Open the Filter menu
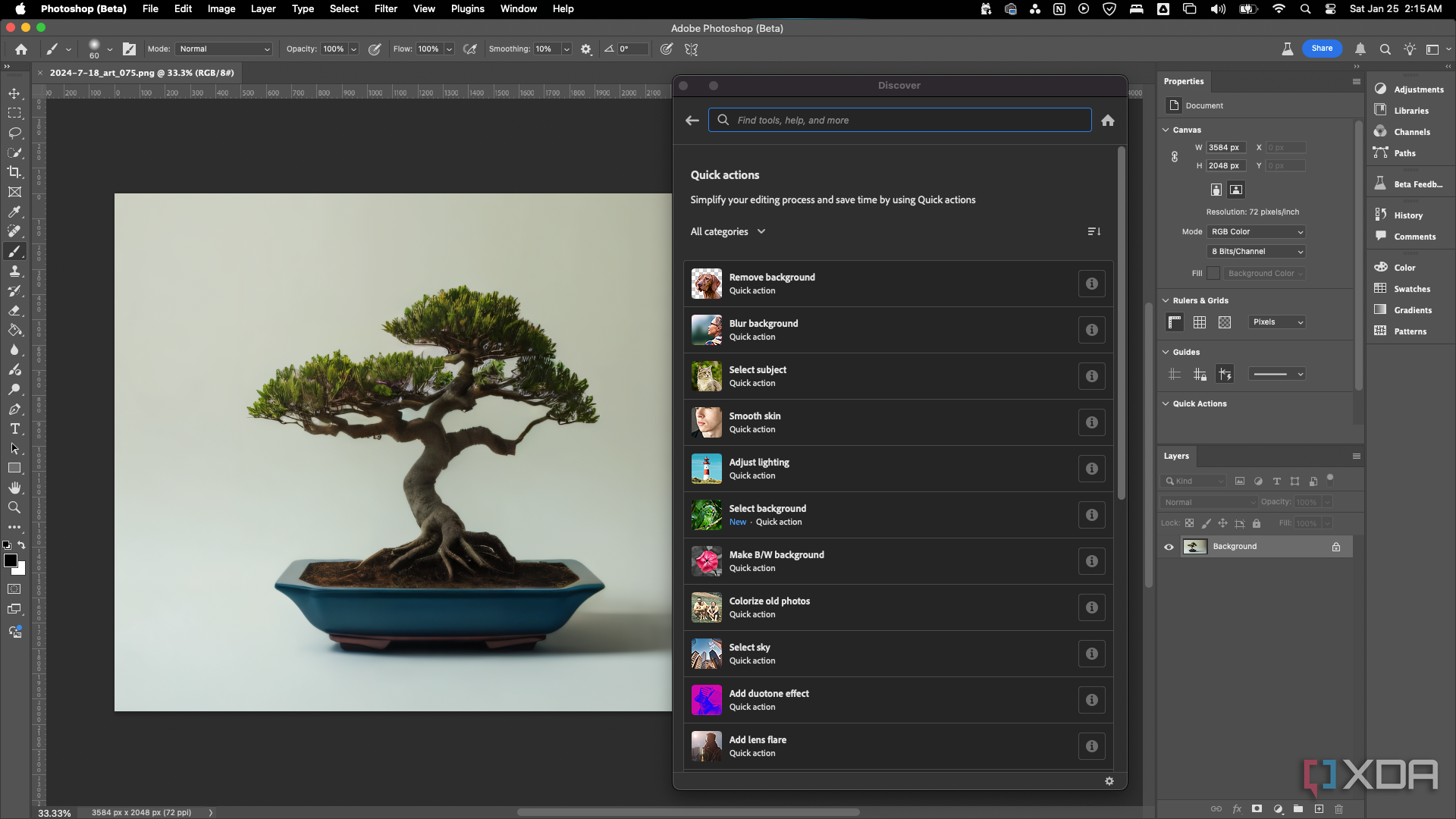Viewport: 1456px width, 819px height. [385, 8]
